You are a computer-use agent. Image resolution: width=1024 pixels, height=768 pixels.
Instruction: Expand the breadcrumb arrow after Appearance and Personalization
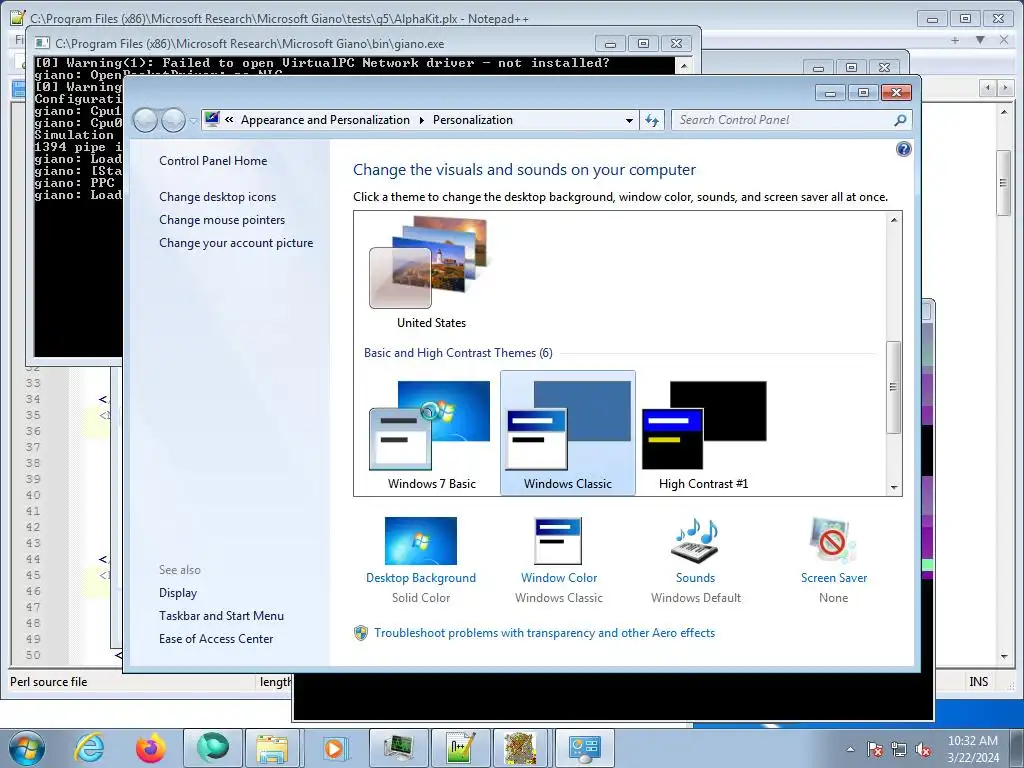click(421, 120)
